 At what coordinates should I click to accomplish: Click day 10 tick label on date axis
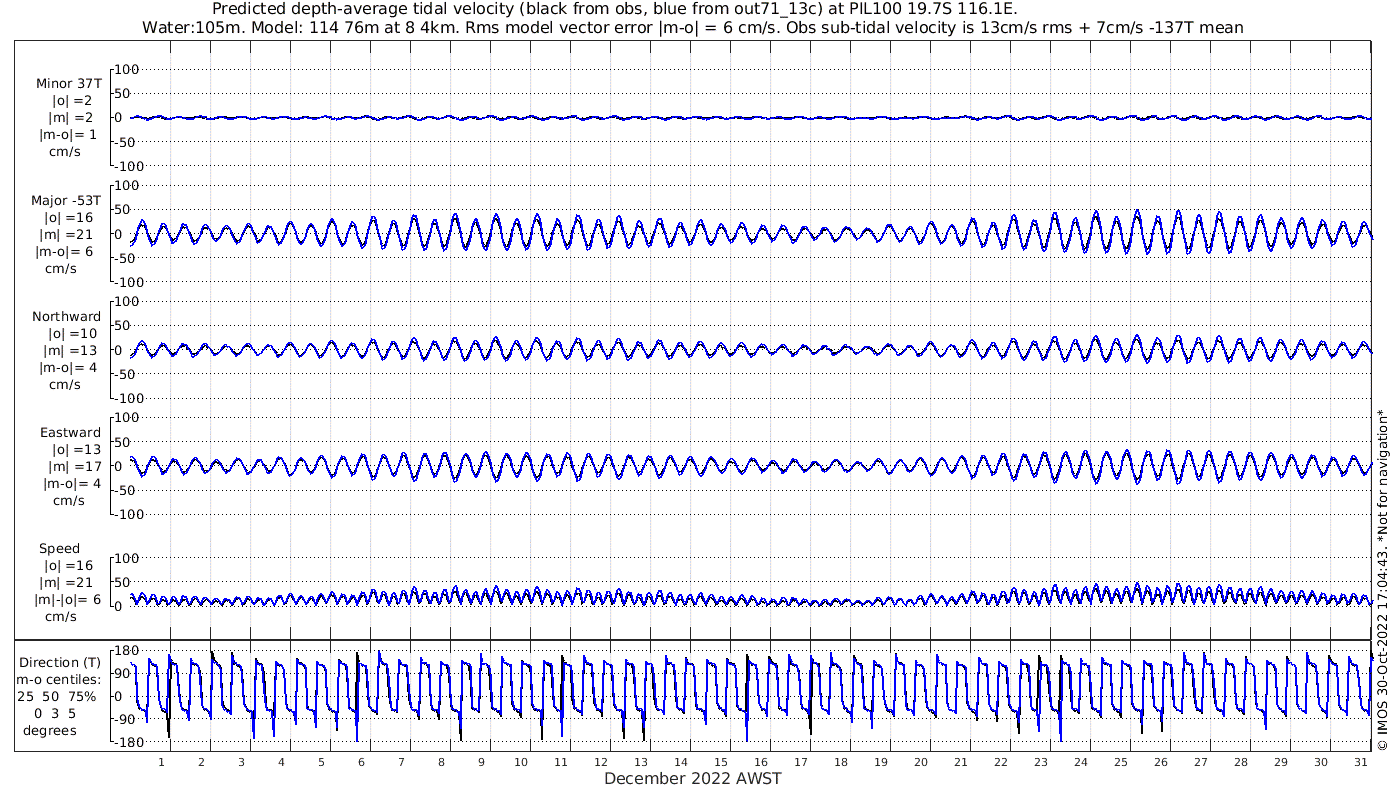click(521, 762)
